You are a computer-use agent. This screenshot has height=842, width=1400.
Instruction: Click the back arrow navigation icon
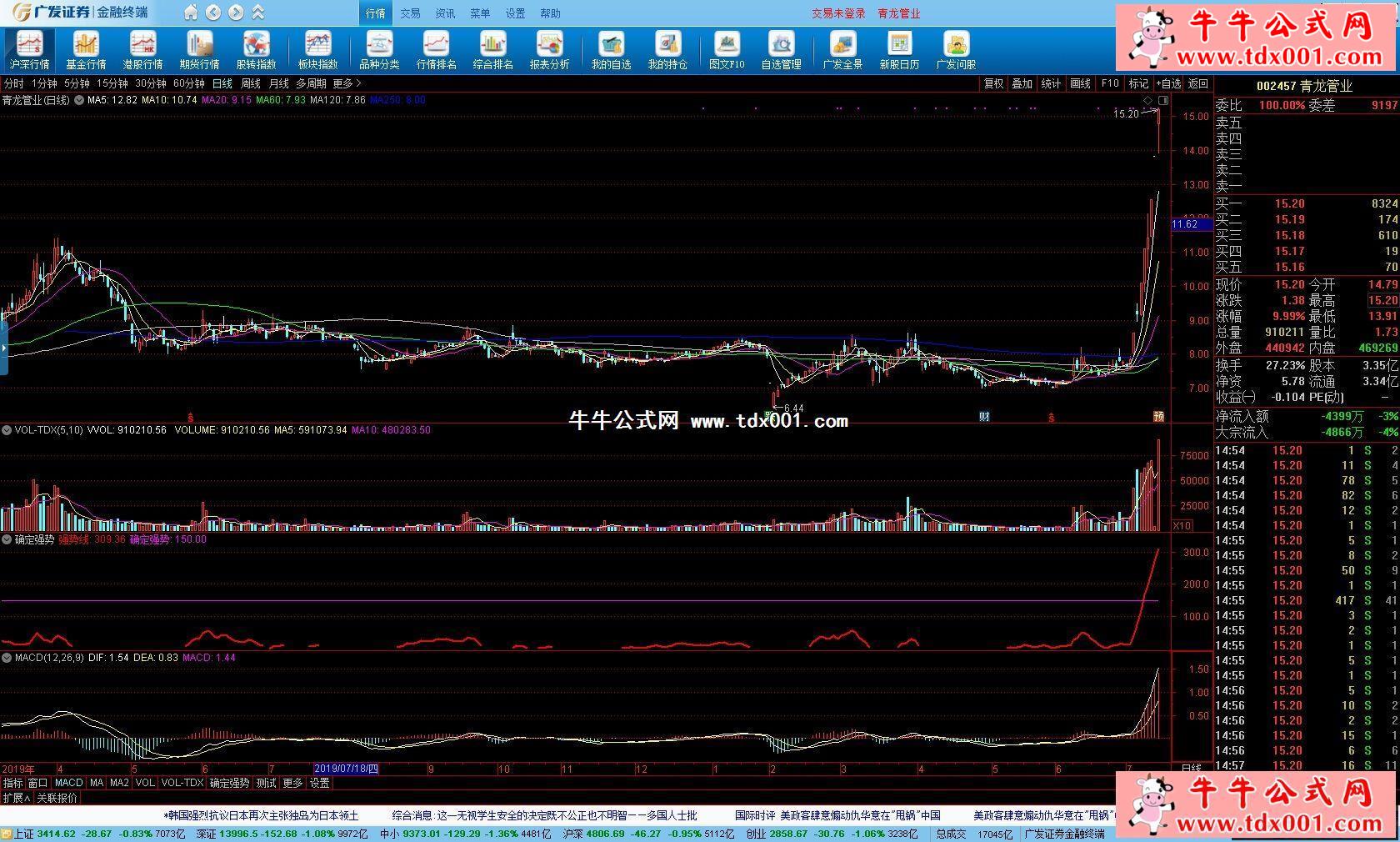click(213, 13)
